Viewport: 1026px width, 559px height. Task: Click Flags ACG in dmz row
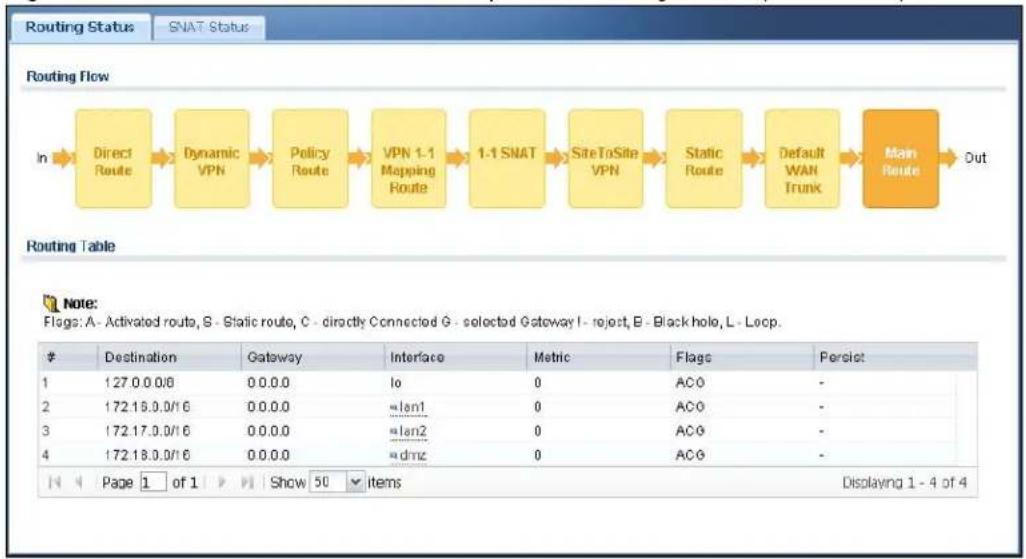[x=690, y=456]
